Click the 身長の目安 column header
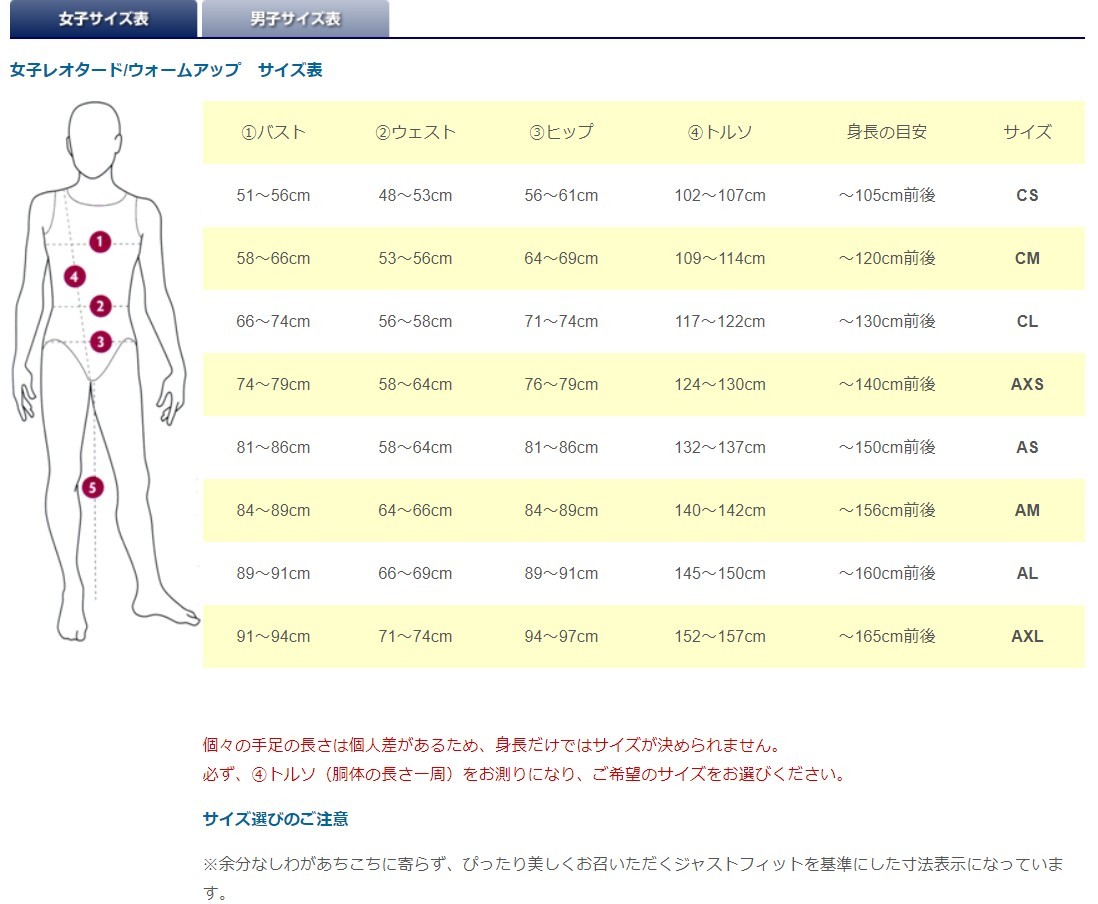The image size is (1098, 904). (x=887, y=132)
